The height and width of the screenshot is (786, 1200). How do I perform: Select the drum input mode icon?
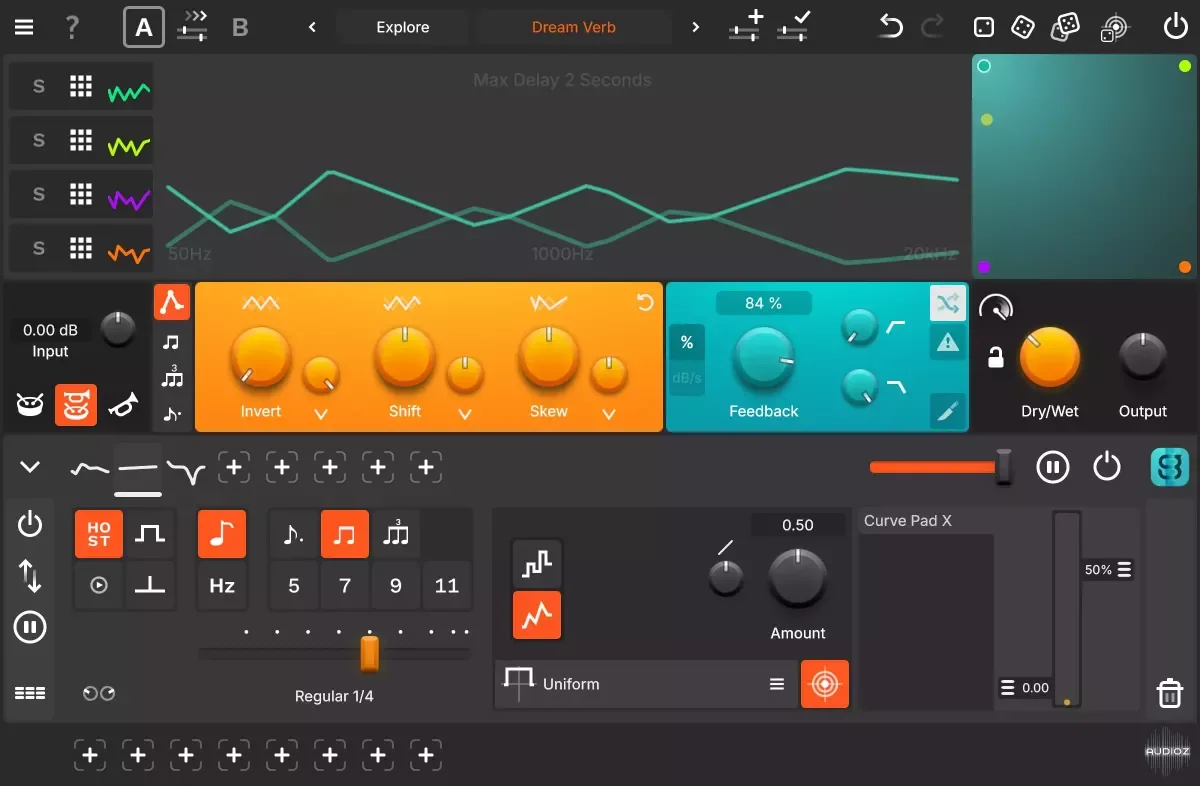click(x=30, y=405)
